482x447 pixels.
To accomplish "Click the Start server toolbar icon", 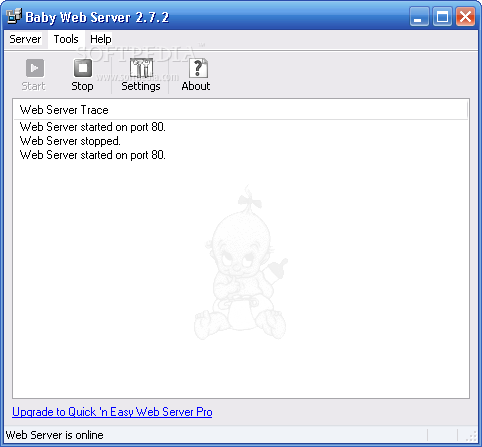I will [35, 68].
